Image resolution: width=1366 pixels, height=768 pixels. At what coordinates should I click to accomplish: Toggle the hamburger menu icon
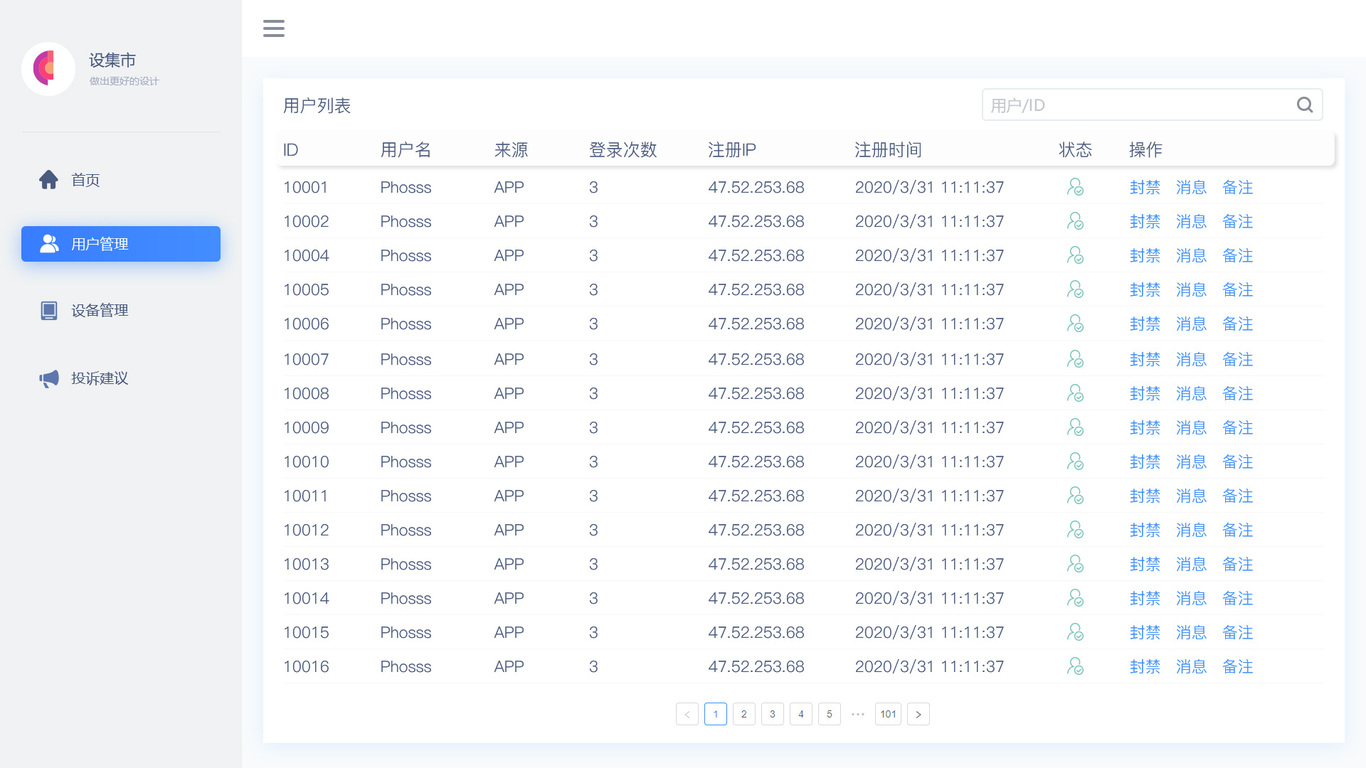pyautogui.click(x=274, y=28)
